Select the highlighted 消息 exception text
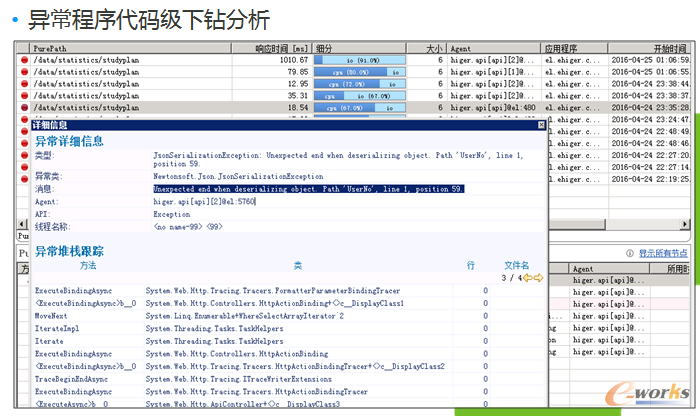 coord(307,188)
